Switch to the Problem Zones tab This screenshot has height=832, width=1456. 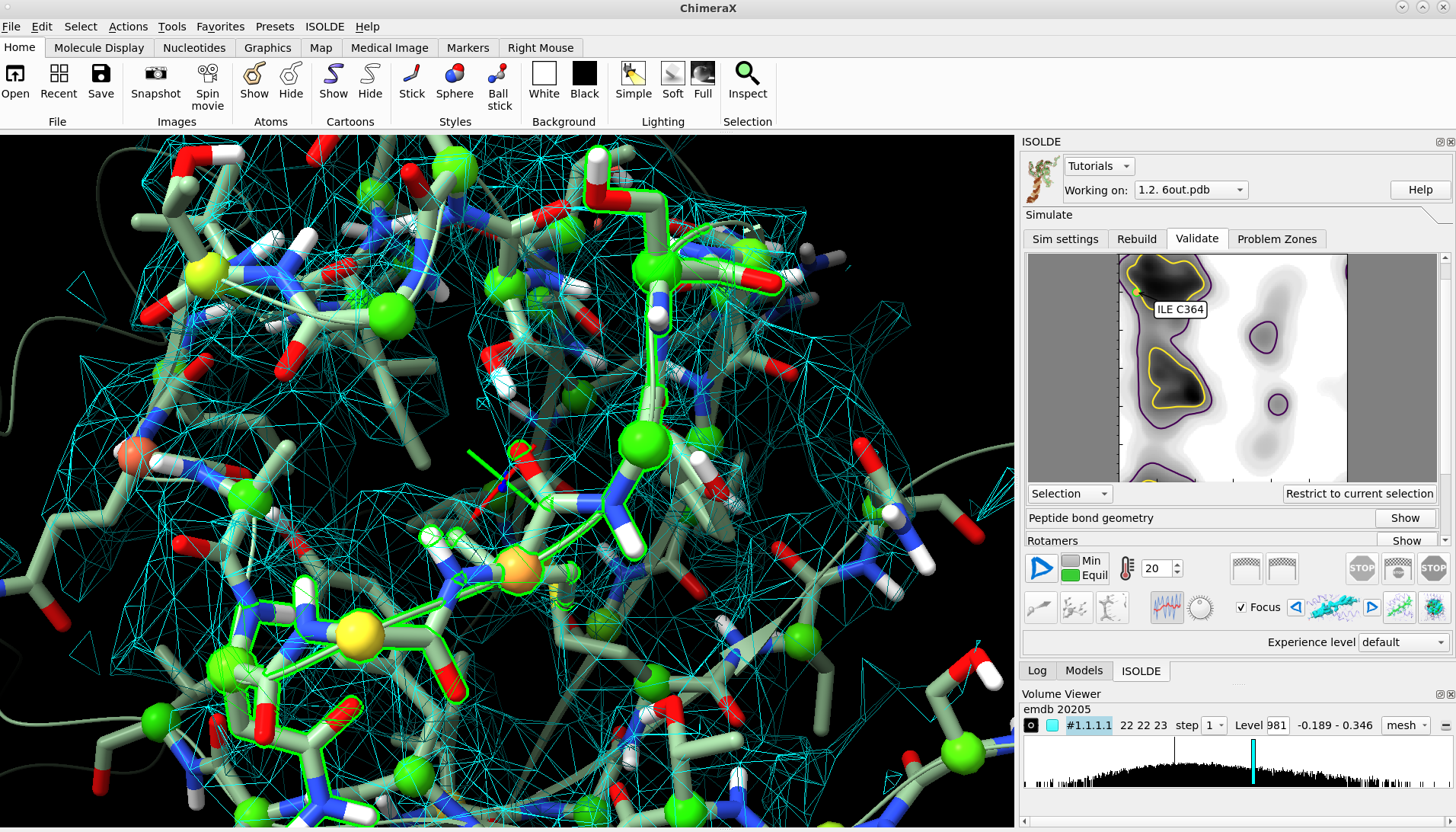(x=1276, y=239)
